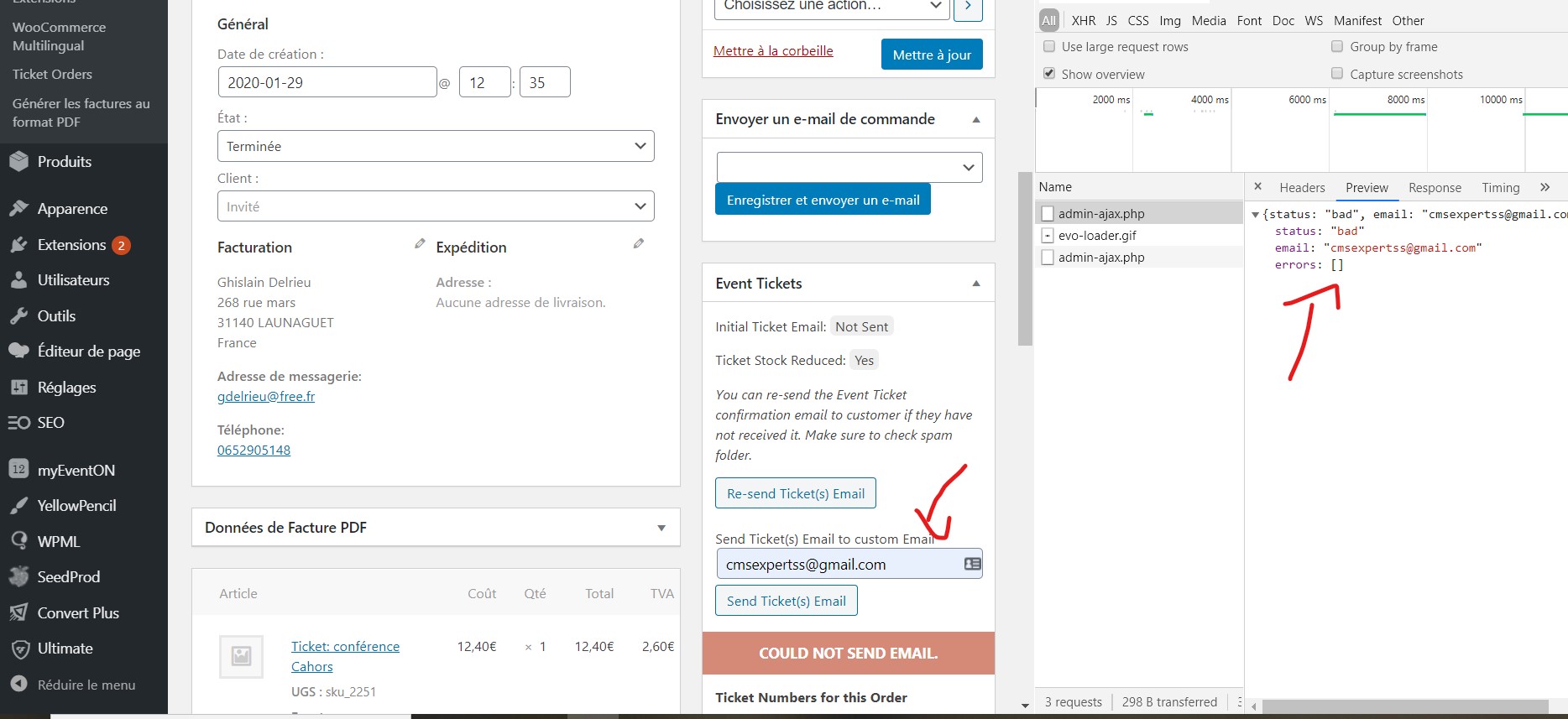The height and width of the screenshot is (719, 1568).
Task: Expand the Données de Facture PDF panel
Action: tap(661, 528)
